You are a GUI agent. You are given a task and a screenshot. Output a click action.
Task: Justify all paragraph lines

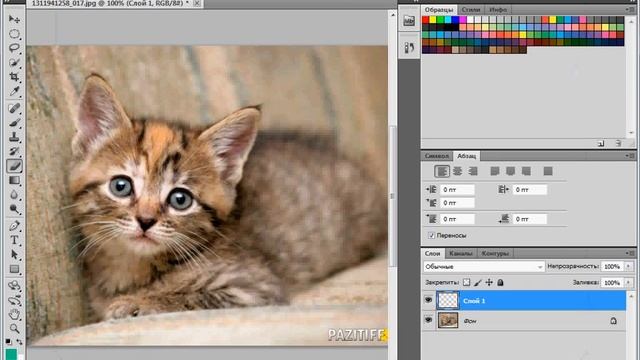(548, 171)
